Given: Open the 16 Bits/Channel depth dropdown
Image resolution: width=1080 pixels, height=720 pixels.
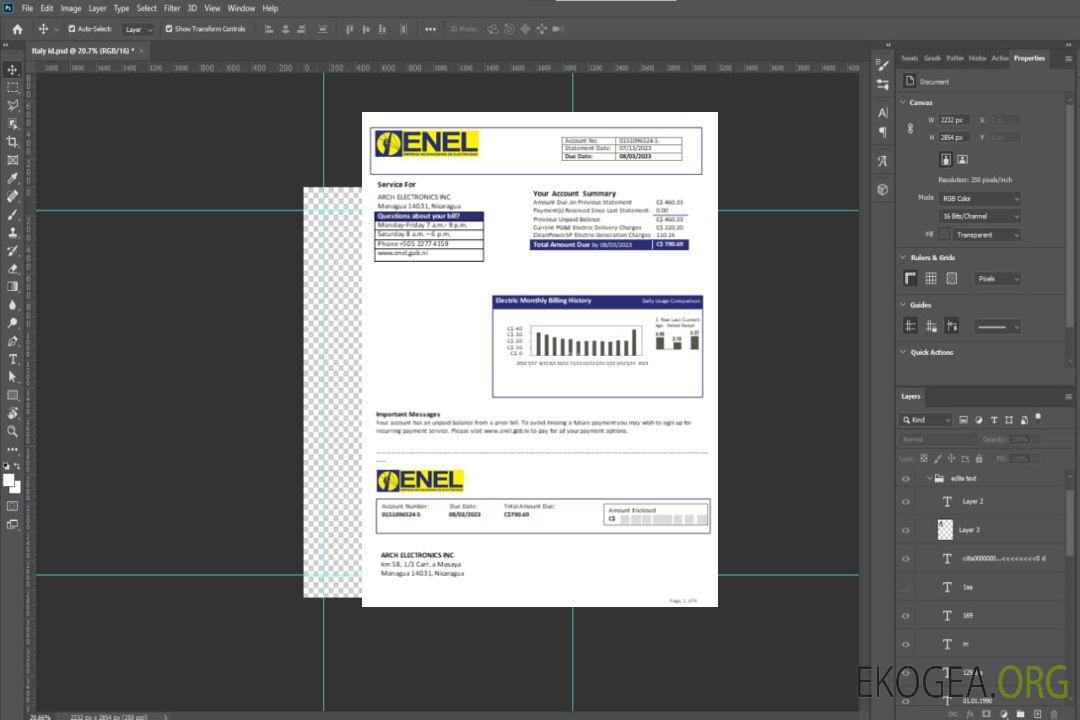Looking at the screenshot, I should [979, 216].
